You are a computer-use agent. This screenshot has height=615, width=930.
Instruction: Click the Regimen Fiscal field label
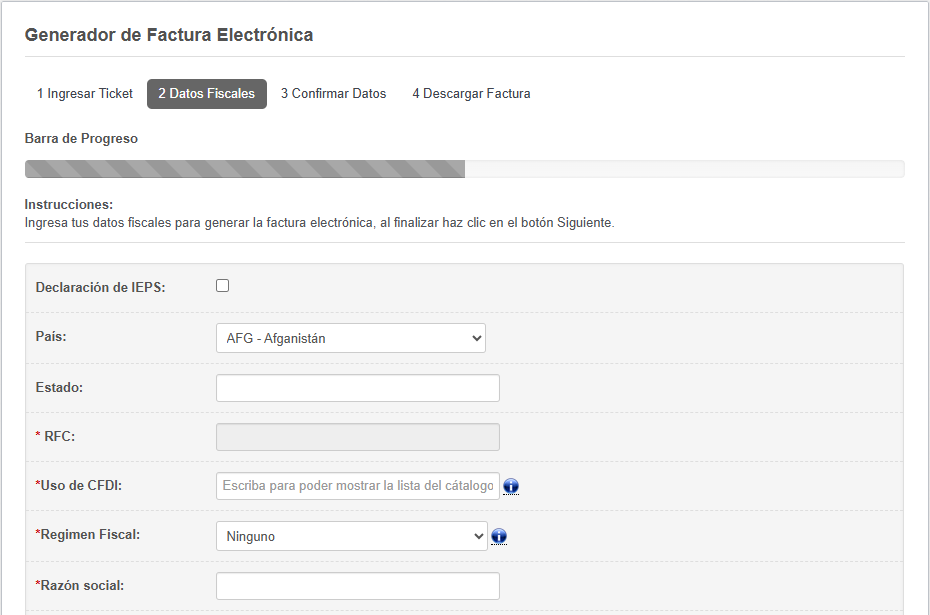[x=88, y=534]
